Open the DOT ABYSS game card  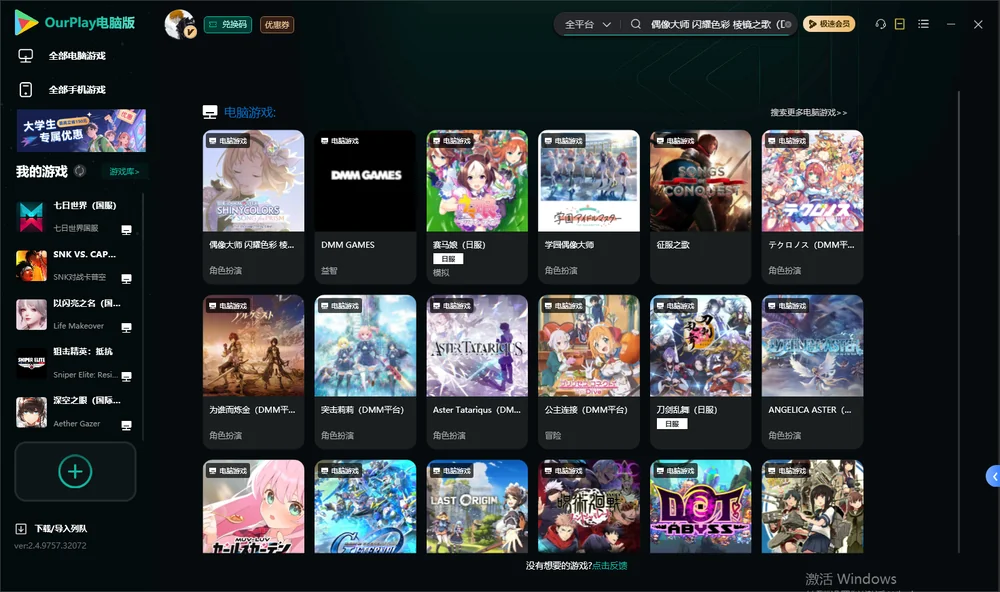[700, 507]
